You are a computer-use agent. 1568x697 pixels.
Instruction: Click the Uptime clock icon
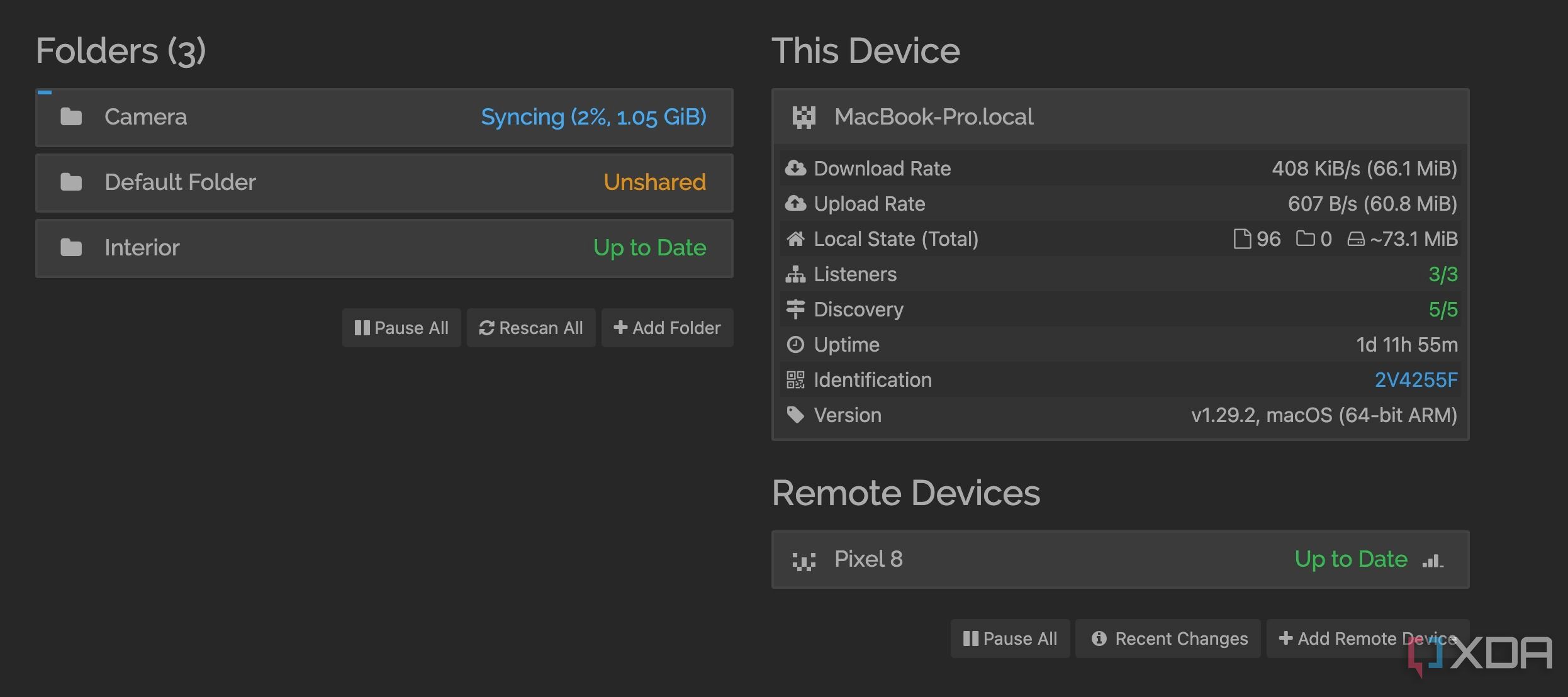pos(795,345)
